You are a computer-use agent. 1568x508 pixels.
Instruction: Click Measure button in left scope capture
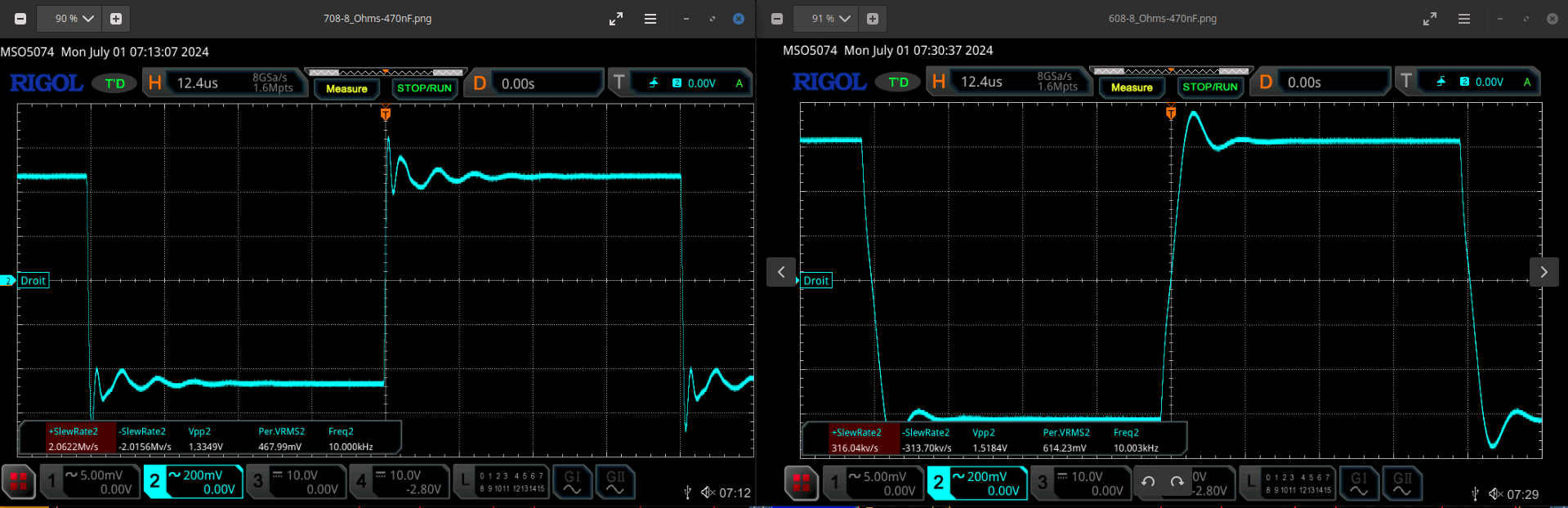pyautogui.click(x=346, y=88)
